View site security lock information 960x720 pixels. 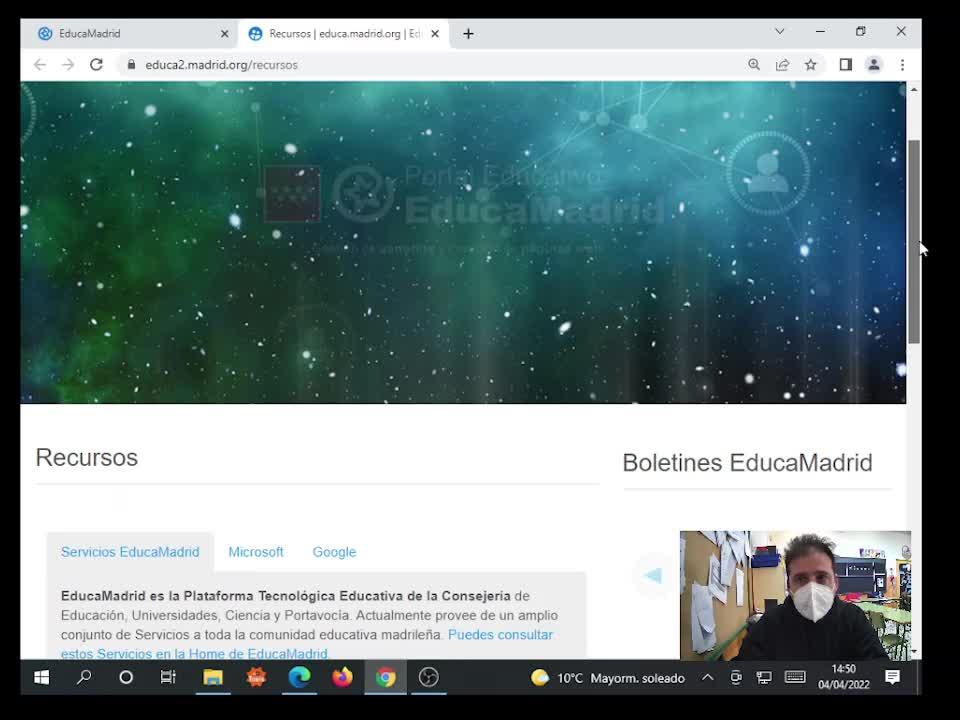pos(131,65)
